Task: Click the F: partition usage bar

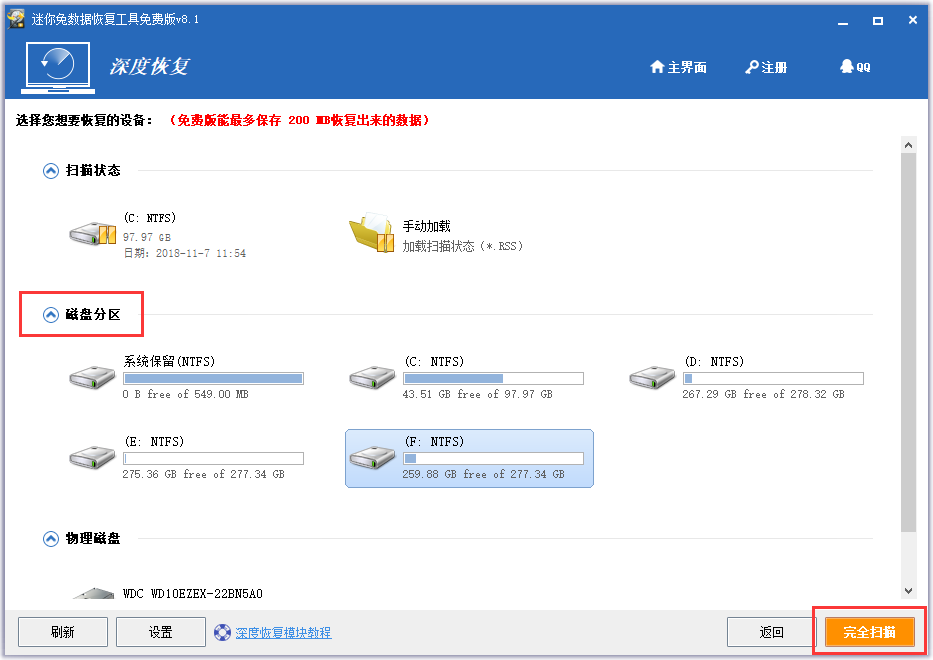Action: pos(493,458)
